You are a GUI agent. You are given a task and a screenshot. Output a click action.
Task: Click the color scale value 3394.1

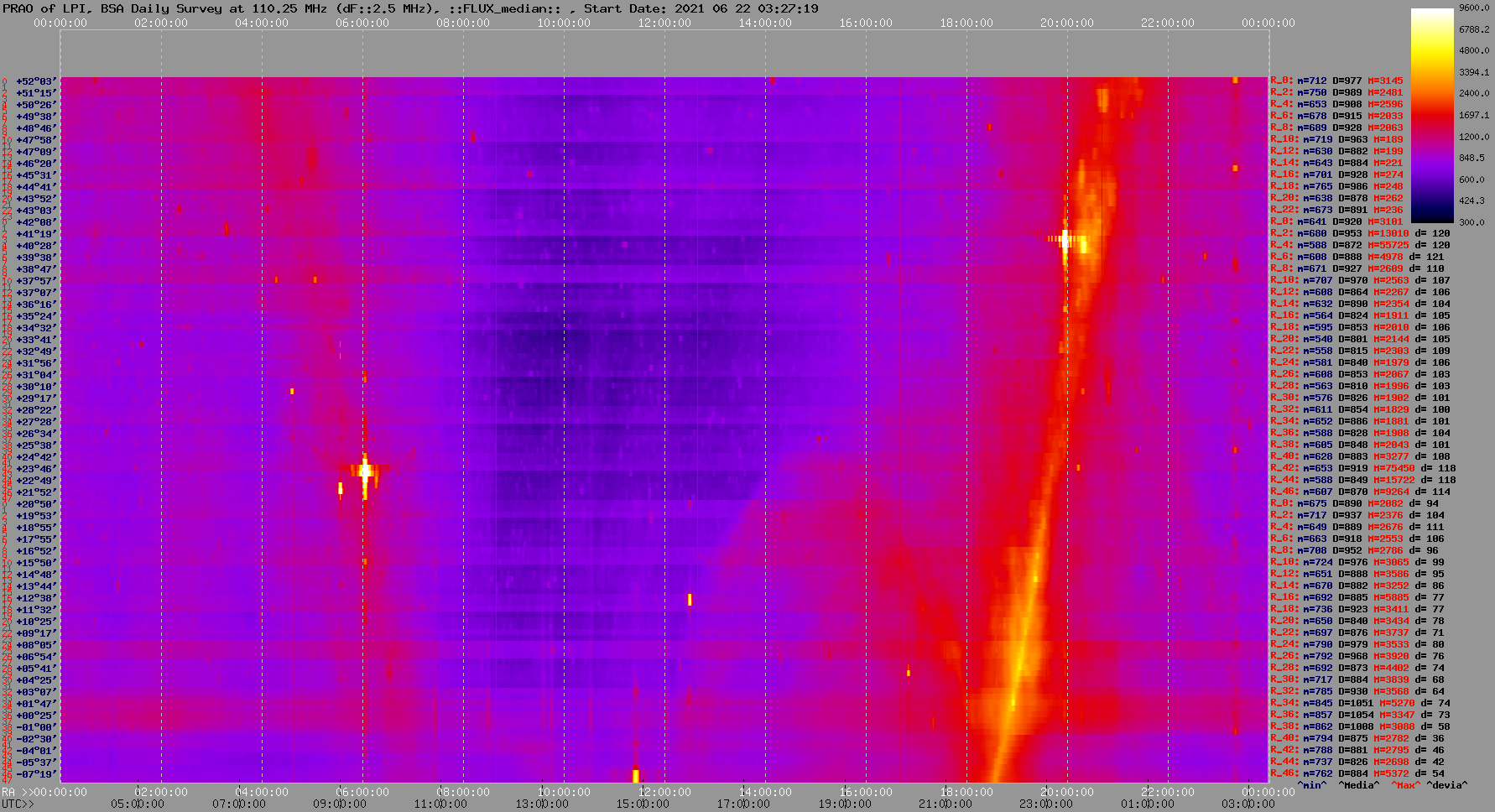pyautogui.click(x=1474, y=72)
